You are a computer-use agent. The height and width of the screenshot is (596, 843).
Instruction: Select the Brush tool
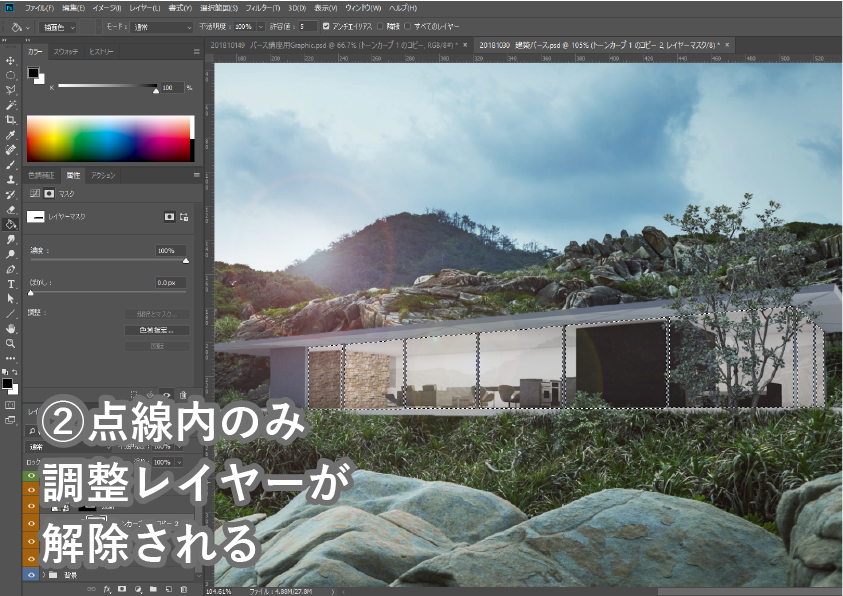[x=10, y=165]
